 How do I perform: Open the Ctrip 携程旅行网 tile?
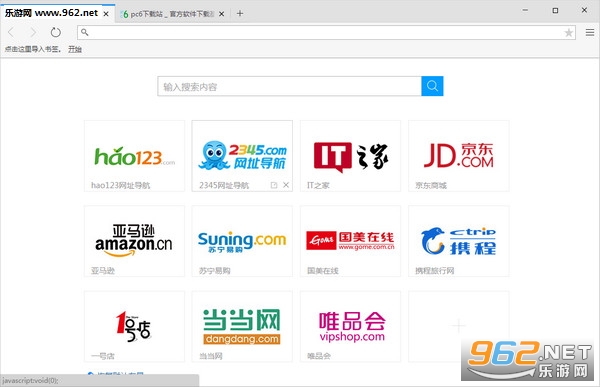point(459,241)
